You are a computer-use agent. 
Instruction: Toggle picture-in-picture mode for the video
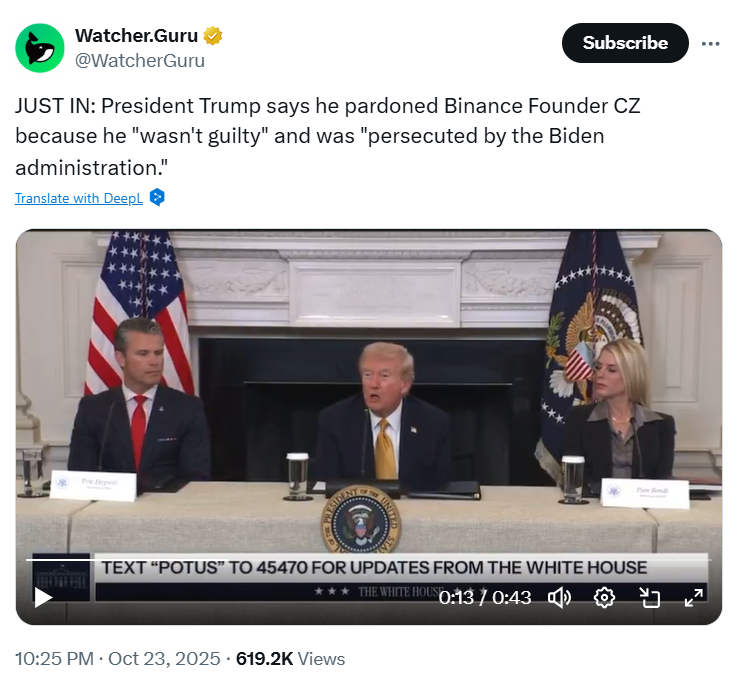650,597
